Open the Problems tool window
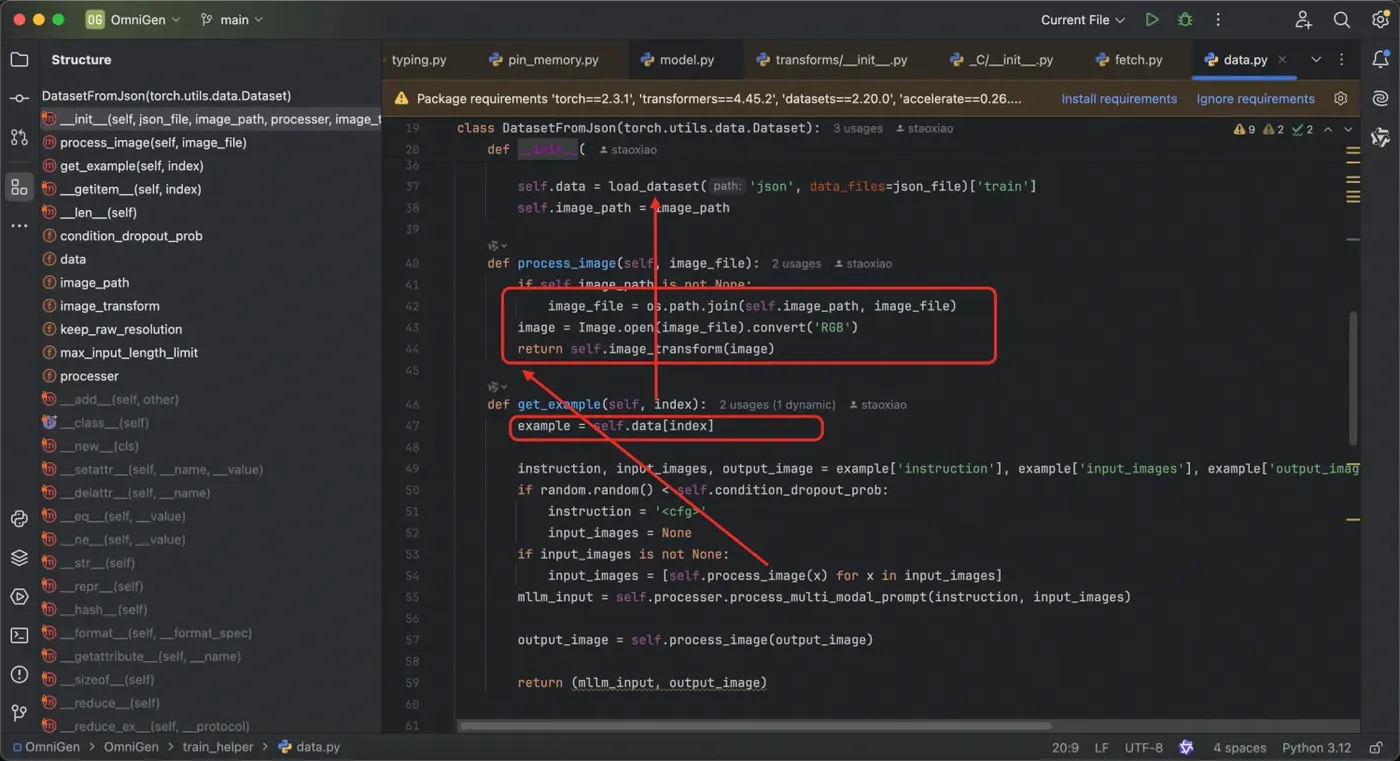Screen dimensions: 1400x761 pos(19,674)
